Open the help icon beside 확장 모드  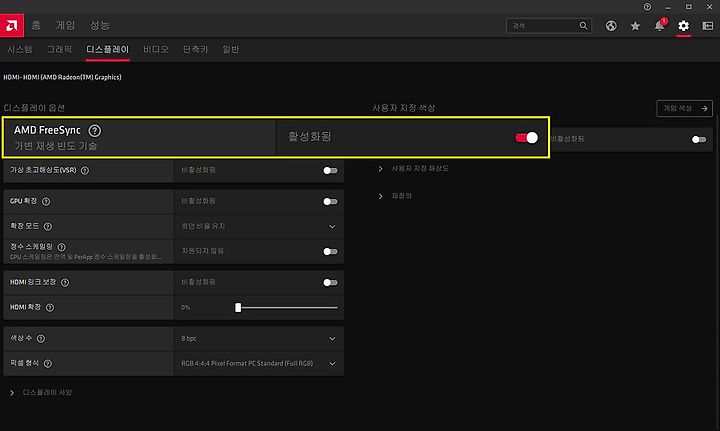coord(48,226)
